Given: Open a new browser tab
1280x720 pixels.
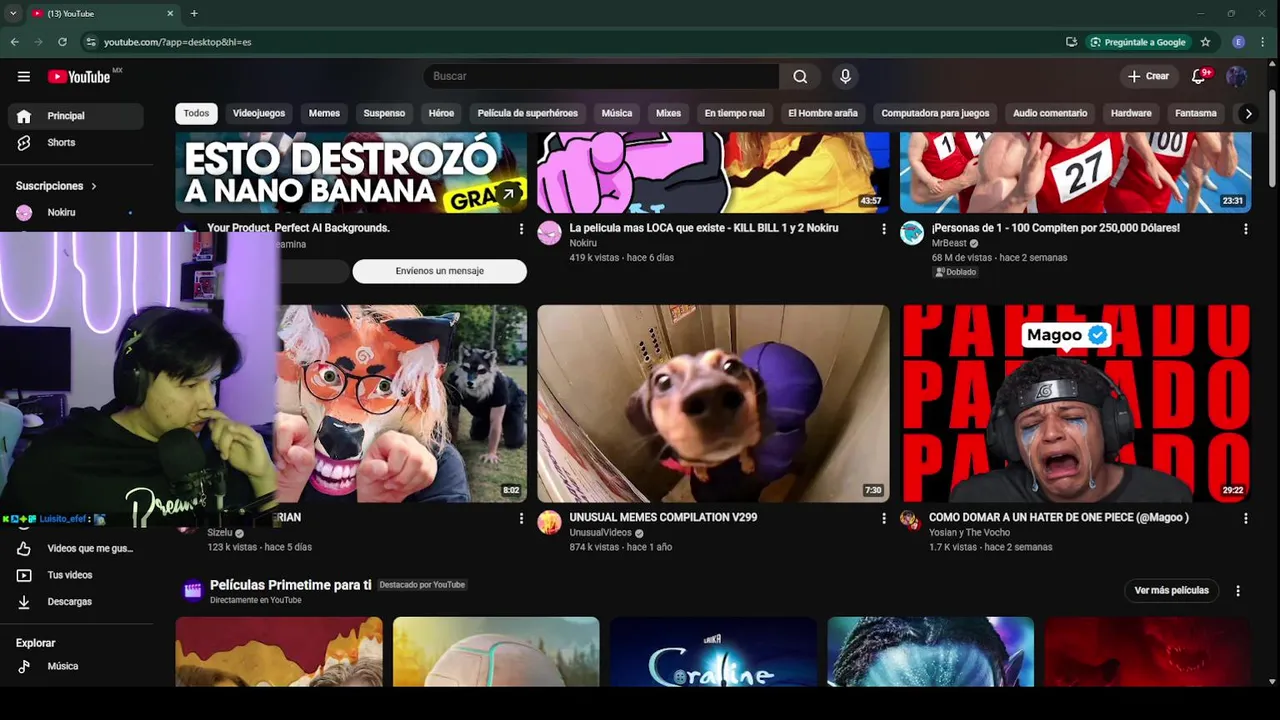Looking at the screenshot, I should pyautogui.click(x=194, y=13).
